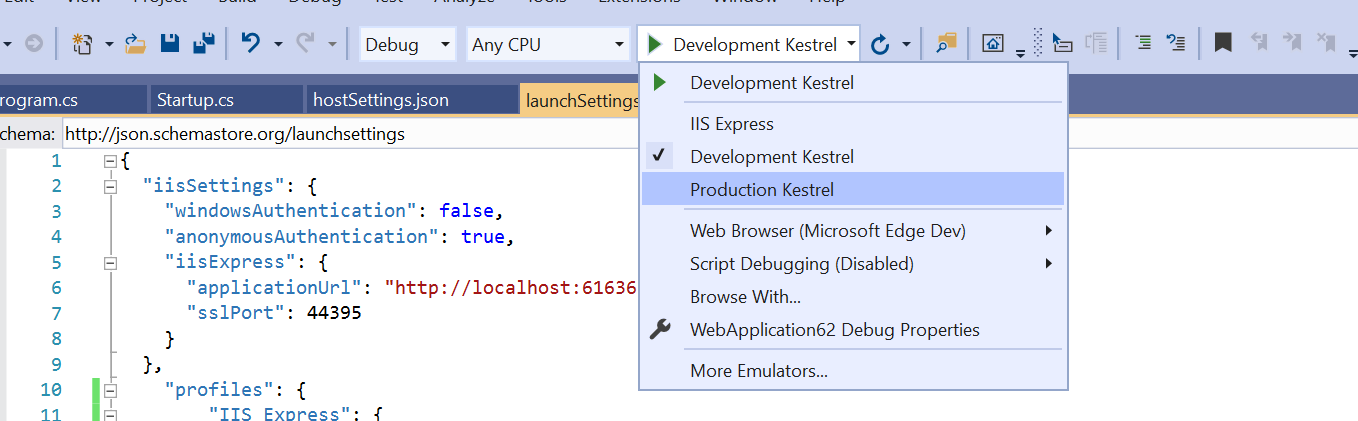Select IIS Express from the launch menu
This screenshot has width=1358, height=421.
[852, 124]
